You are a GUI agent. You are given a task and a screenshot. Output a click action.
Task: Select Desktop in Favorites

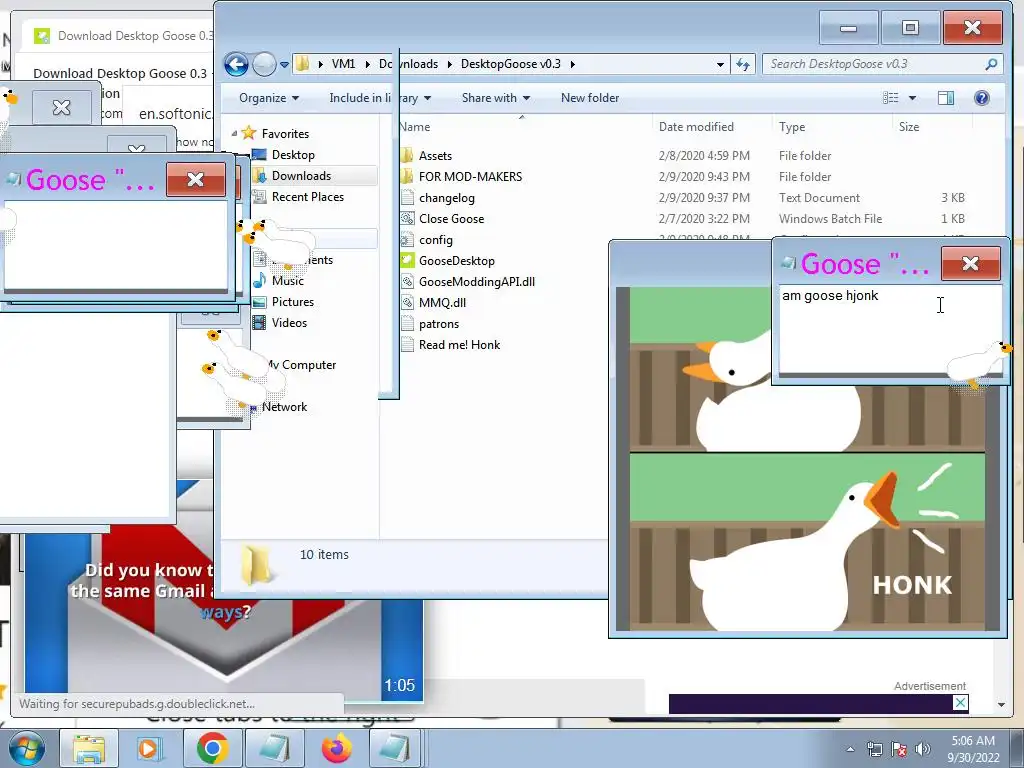pos(293,155)
